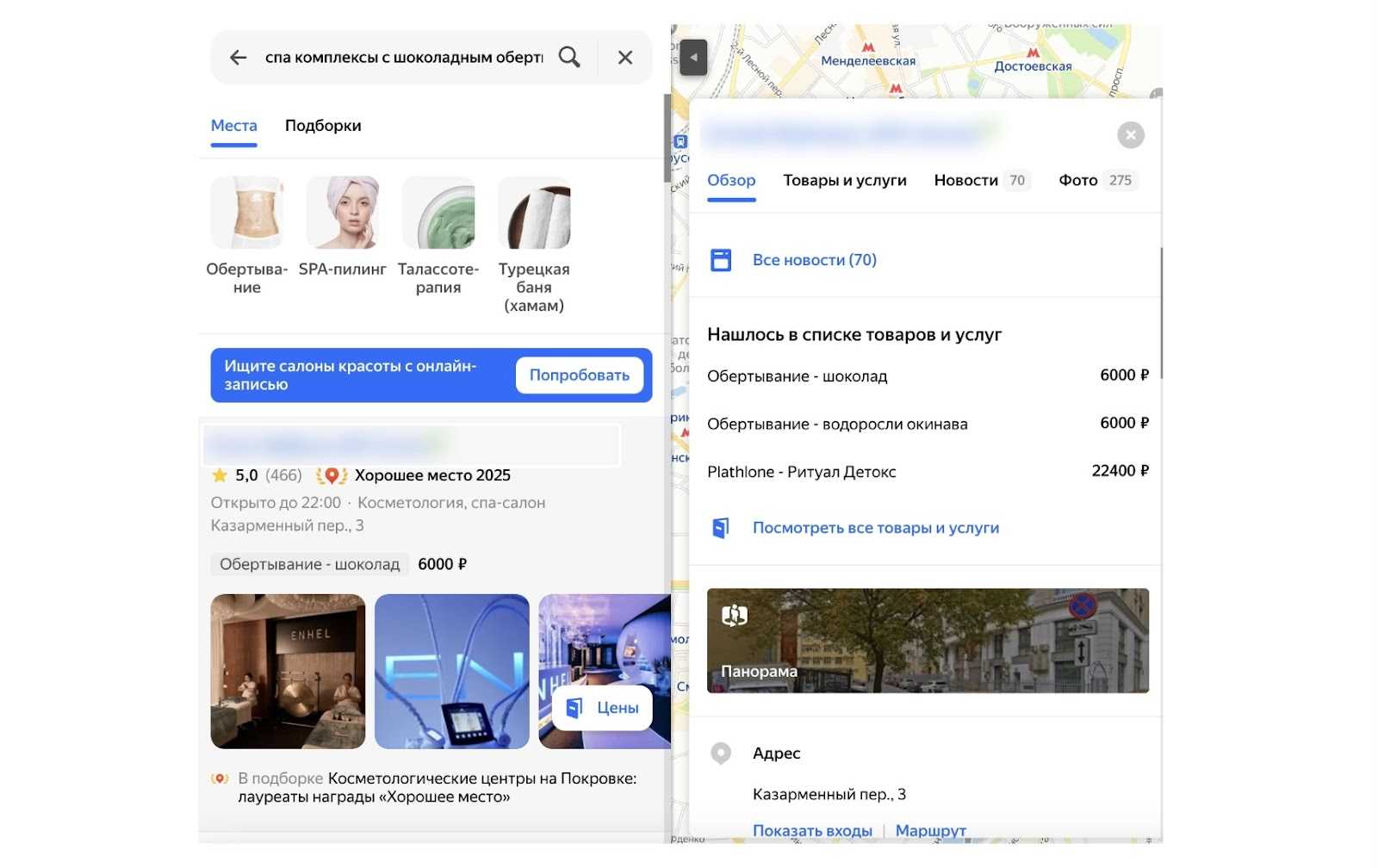
Task: Open the Новости 70 tab
Action: (982, 180)
